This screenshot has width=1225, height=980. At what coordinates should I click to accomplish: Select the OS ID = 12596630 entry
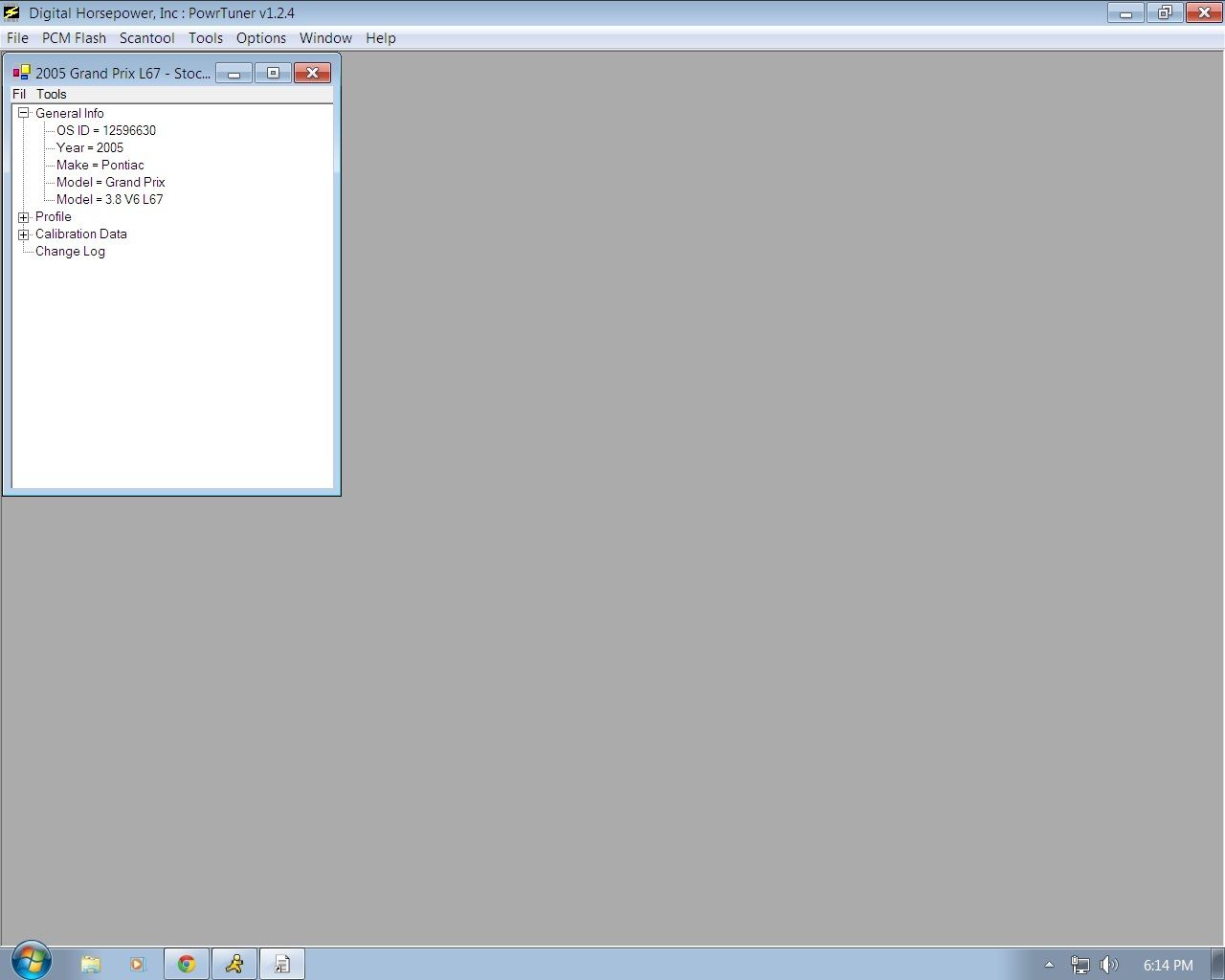[106, 130]
